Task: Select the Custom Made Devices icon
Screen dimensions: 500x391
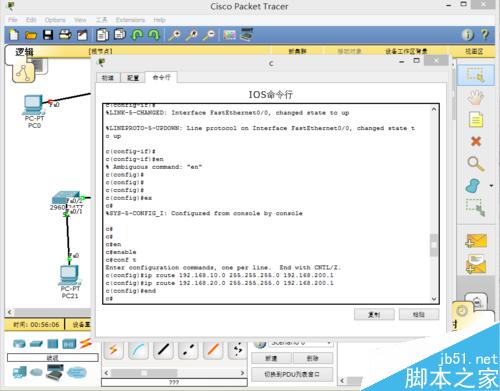Action: [x=54, y=372]
